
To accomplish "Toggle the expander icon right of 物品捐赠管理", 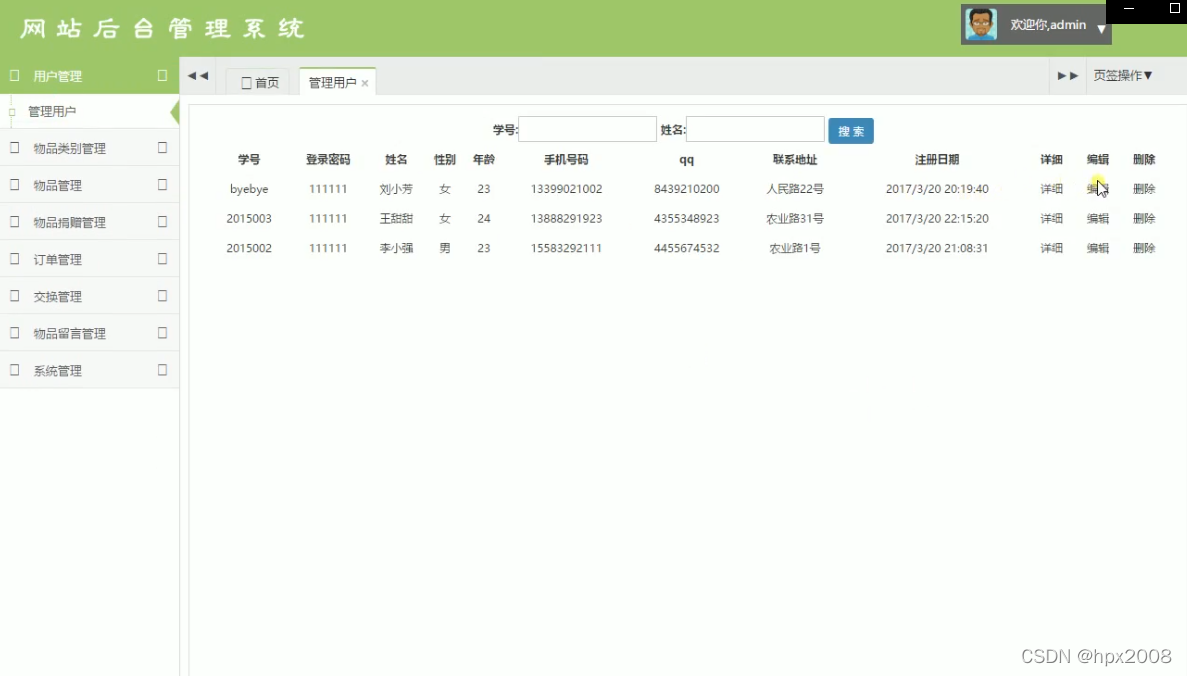I will click(162, 222).
